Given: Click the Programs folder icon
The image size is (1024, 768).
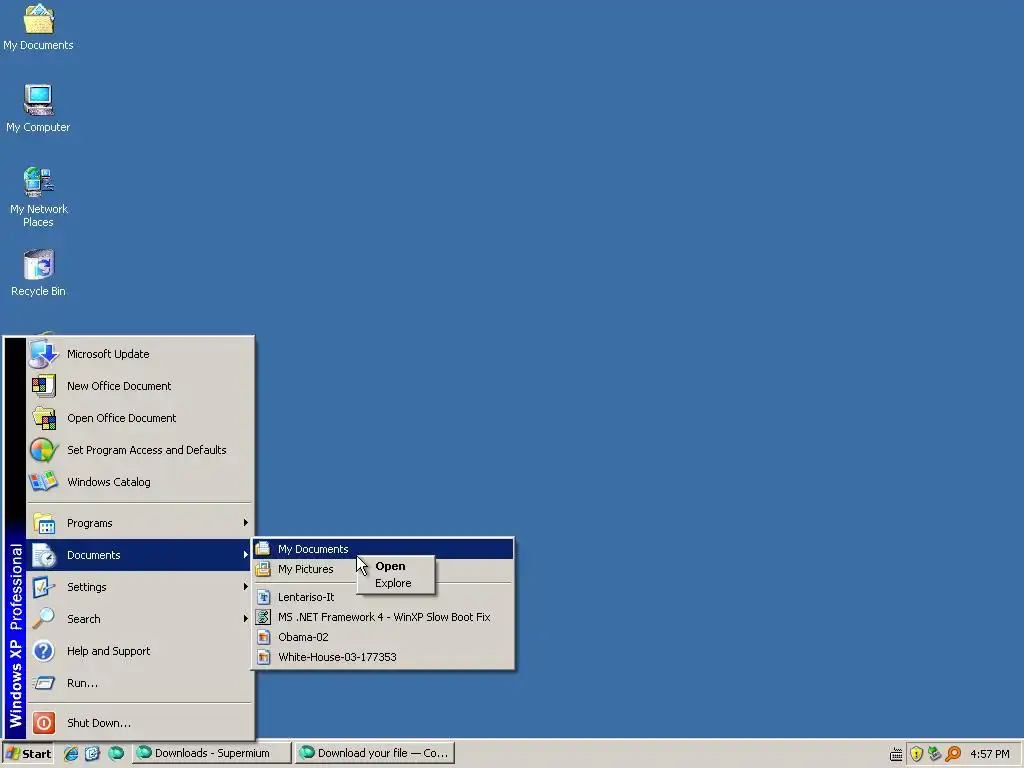Looking at the screenshot, I should tap(44, 523).
